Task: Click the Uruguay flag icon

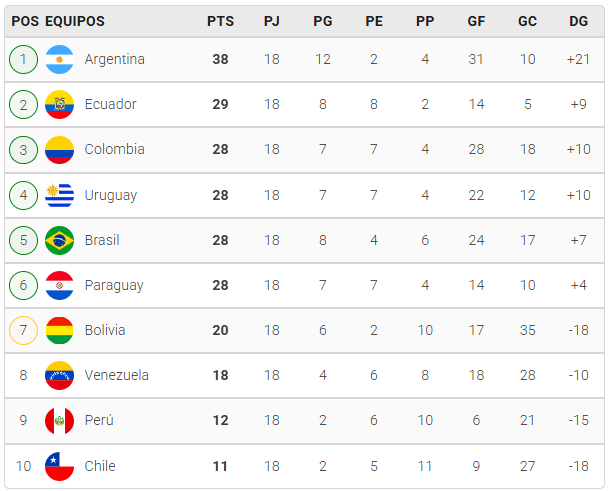Action: pos(59,195)
